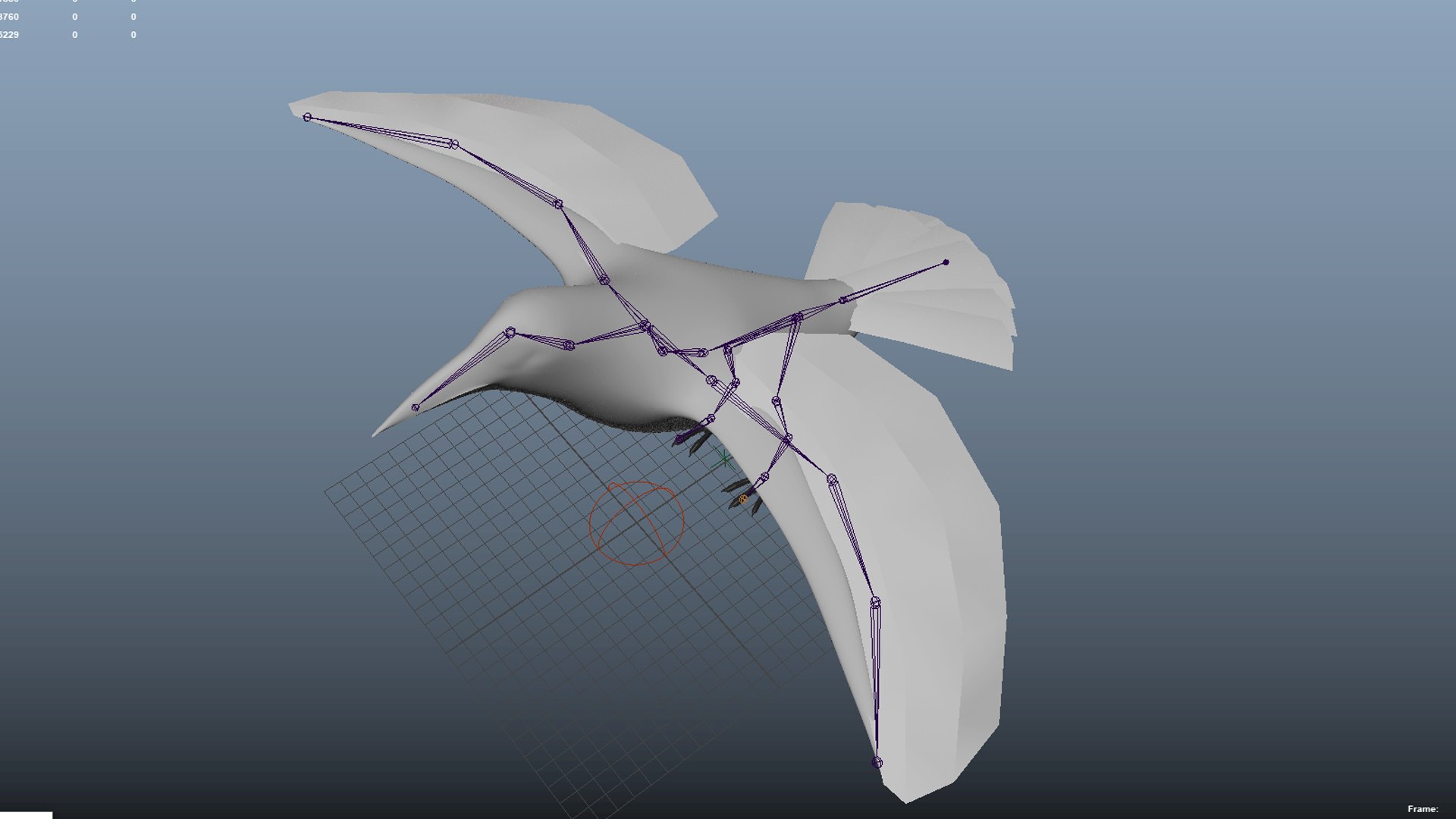Viewport: 1456px width, 819px height.
Task: Select the upper wing joint nearest its tip joint
Action: (453, 144)
